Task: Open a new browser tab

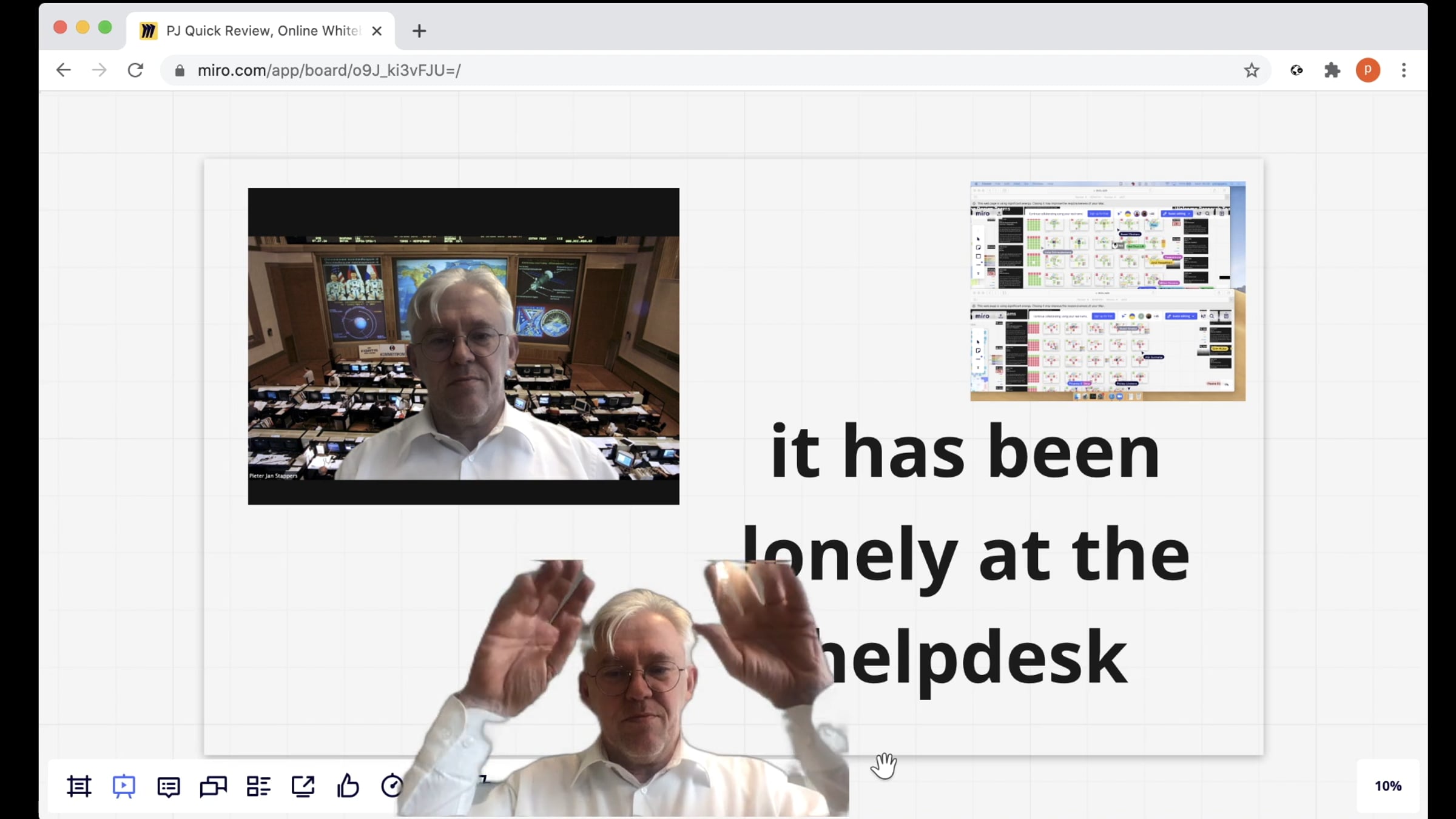Action: pyautogui.click(x=419, y=31)
